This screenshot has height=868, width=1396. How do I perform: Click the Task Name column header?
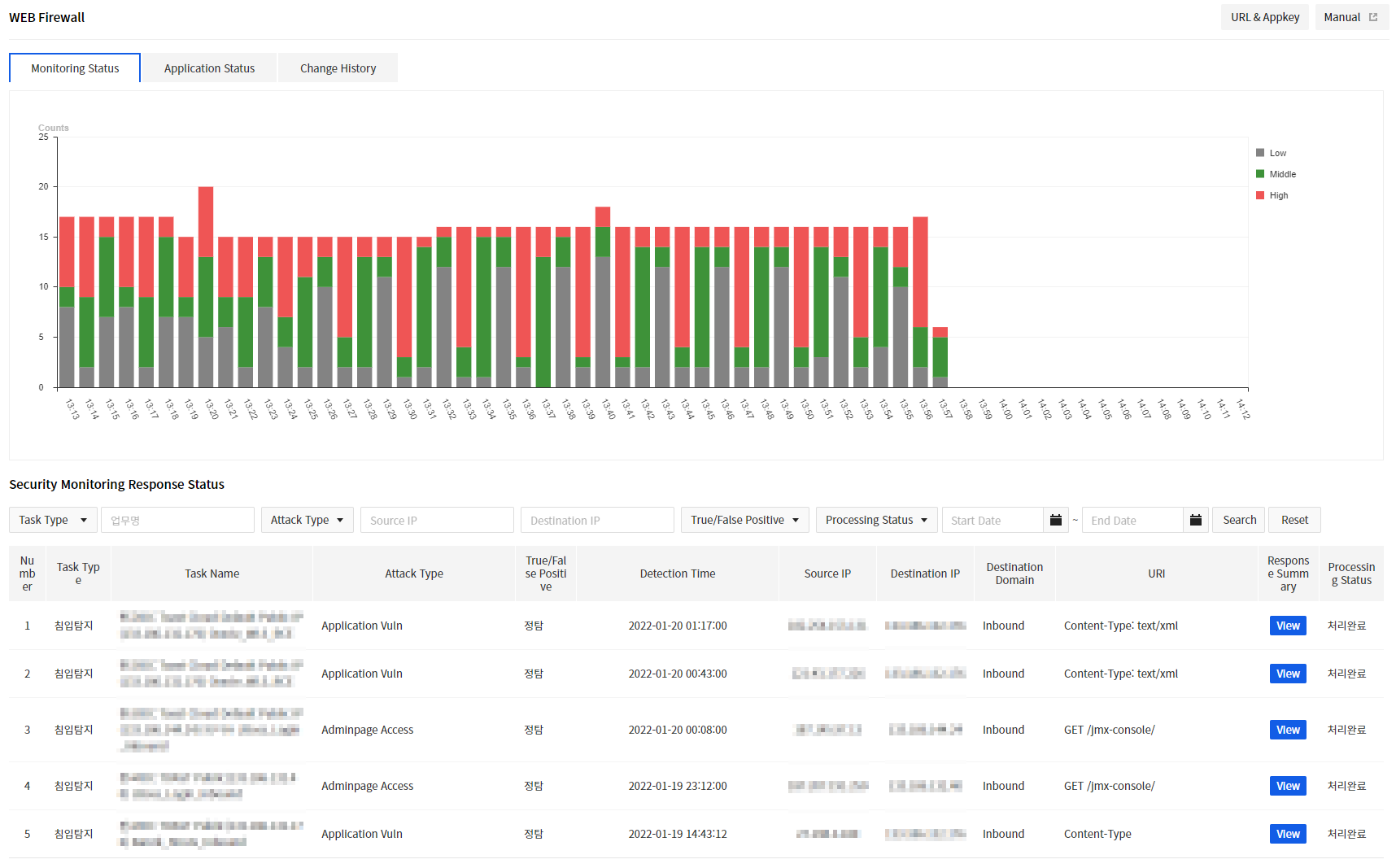point(212,574)
